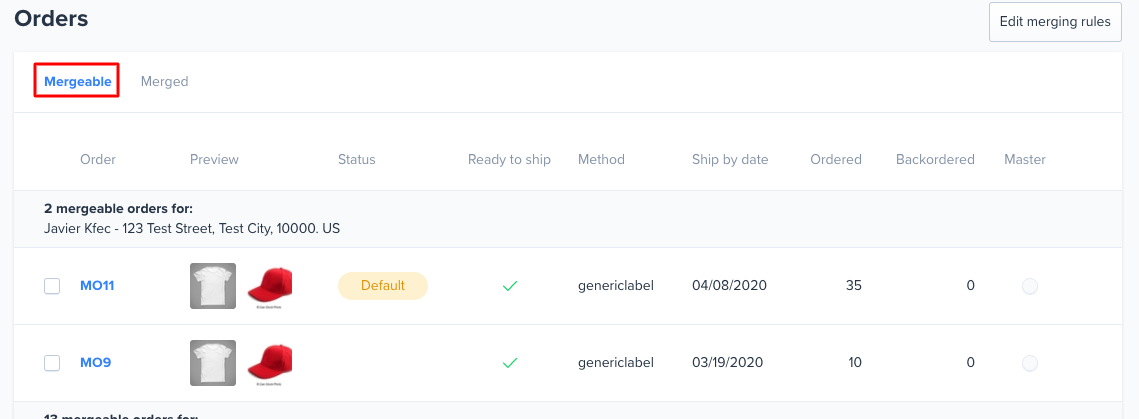Click the Ship by date column header
This screenshot has height=419, width=1139.
click(730, 159)
